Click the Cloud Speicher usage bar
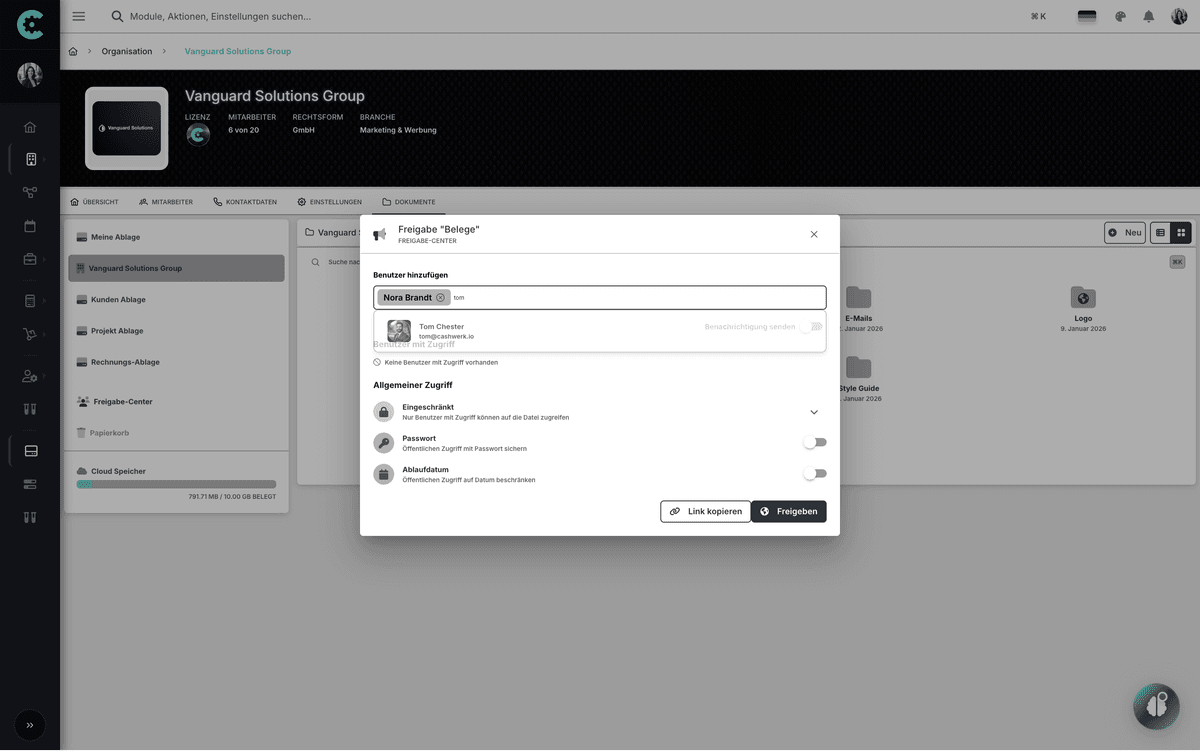Screen dimensions: 1200x751 tap(176, 484)
